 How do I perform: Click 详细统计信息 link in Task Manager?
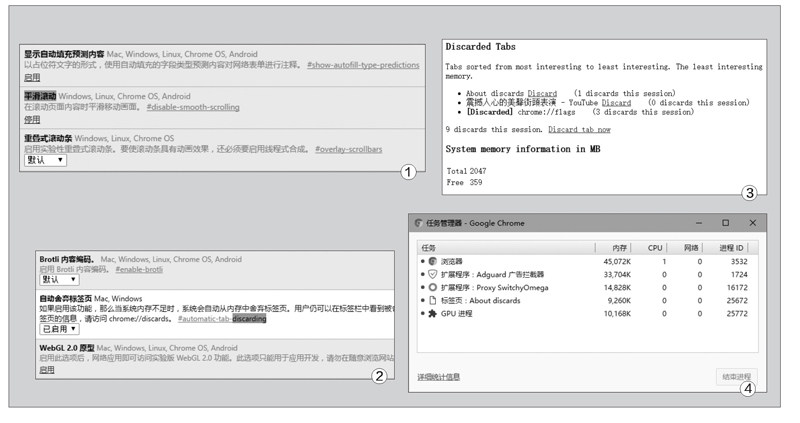(x=438, y=377)
